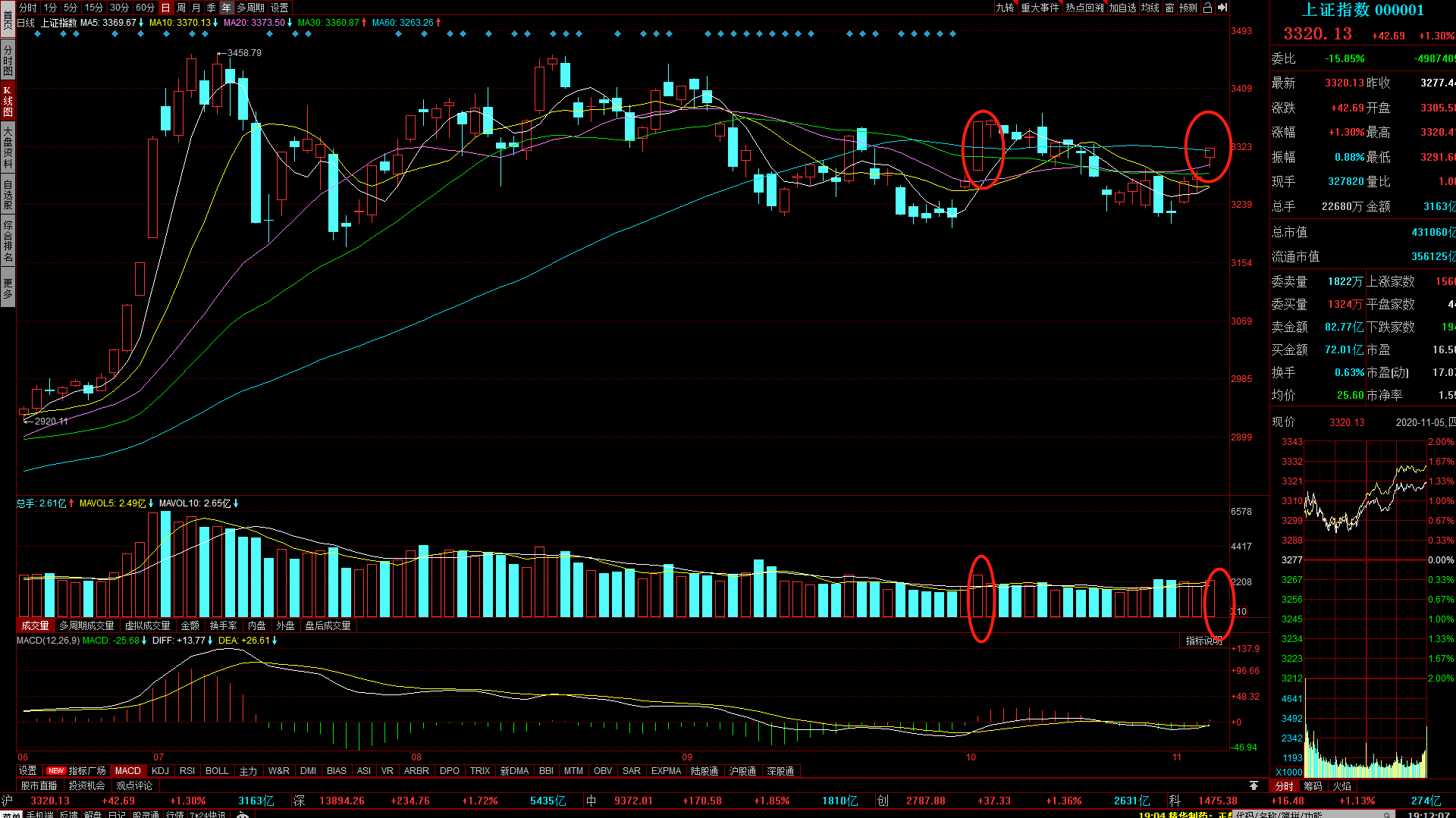This screenshot has width=1456, height=818.
Task: Open 指标广场 indicator marketplace
Action: tap(77, 771)
